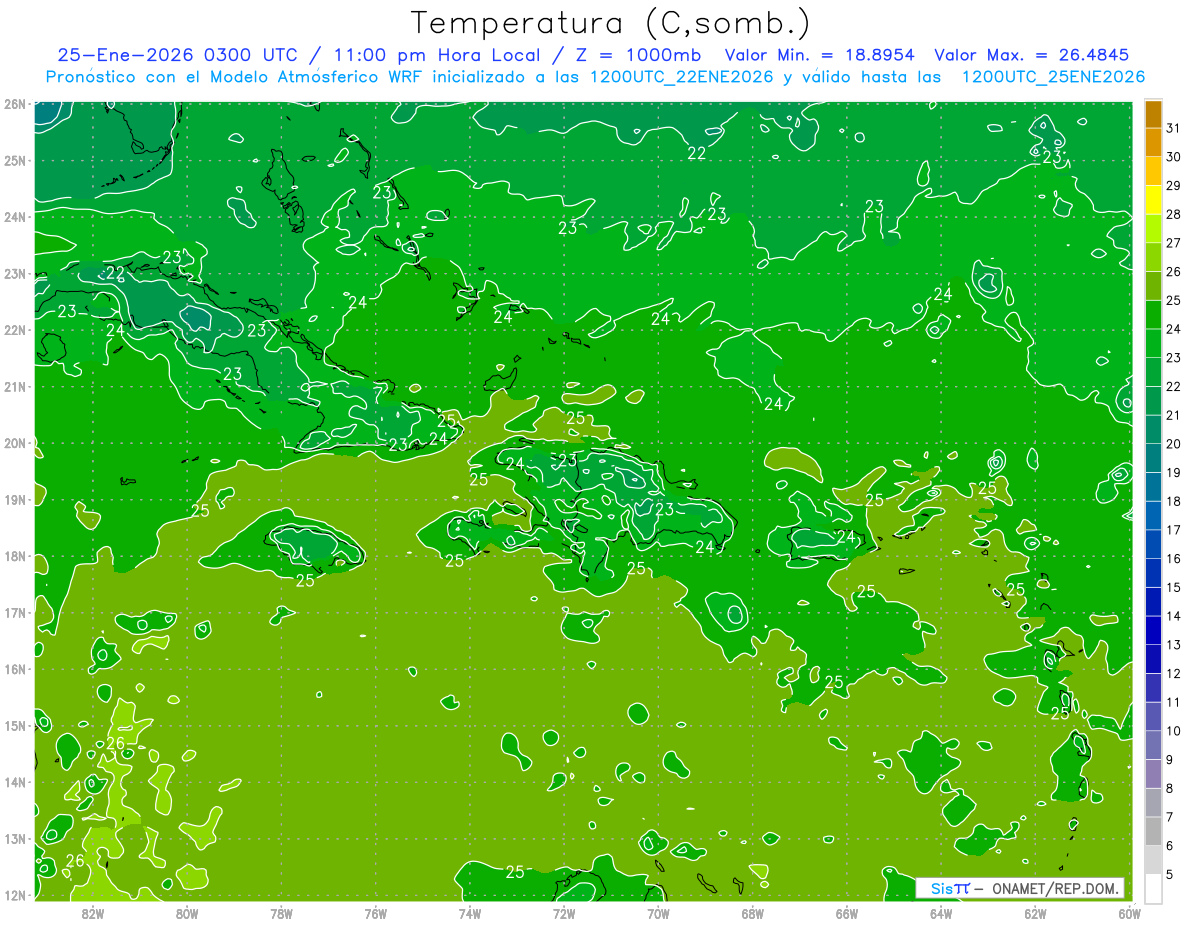The image size is (1200, 927).
Task: Click the 22N latitude axis label
Action: coord(14,330)
